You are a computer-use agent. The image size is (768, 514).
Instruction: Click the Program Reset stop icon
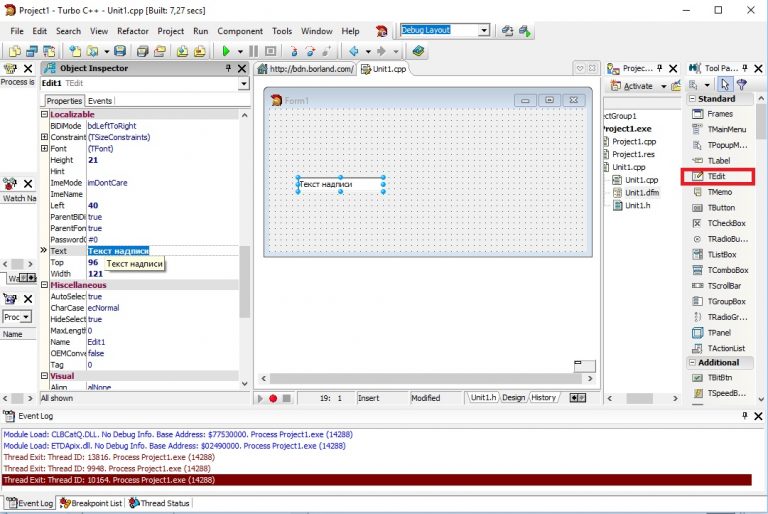tap(270, 51)
